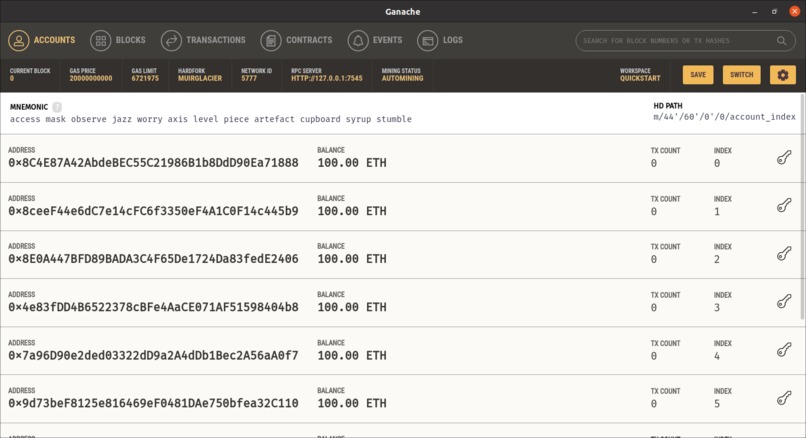Viewport: 806px width, 438px height.
Task: Click the Save workspace button
Action: click(698, 75)
